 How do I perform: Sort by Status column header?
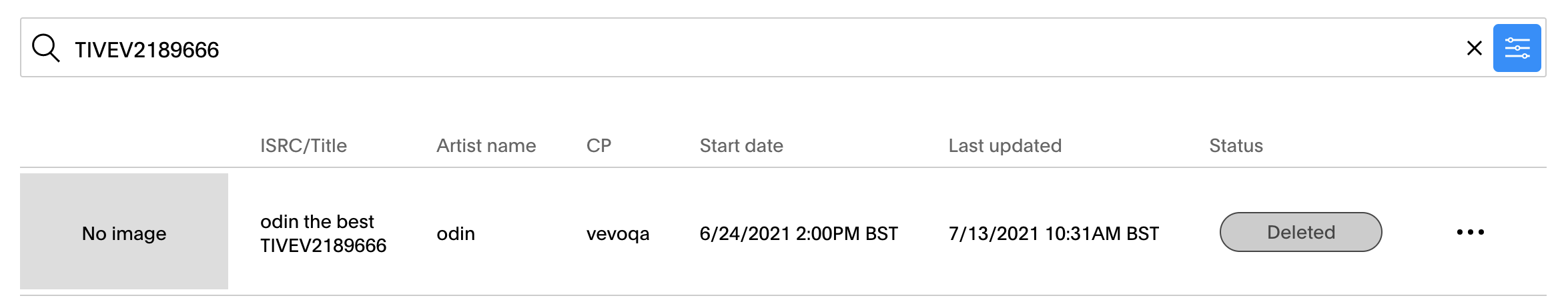(1236, 145)
